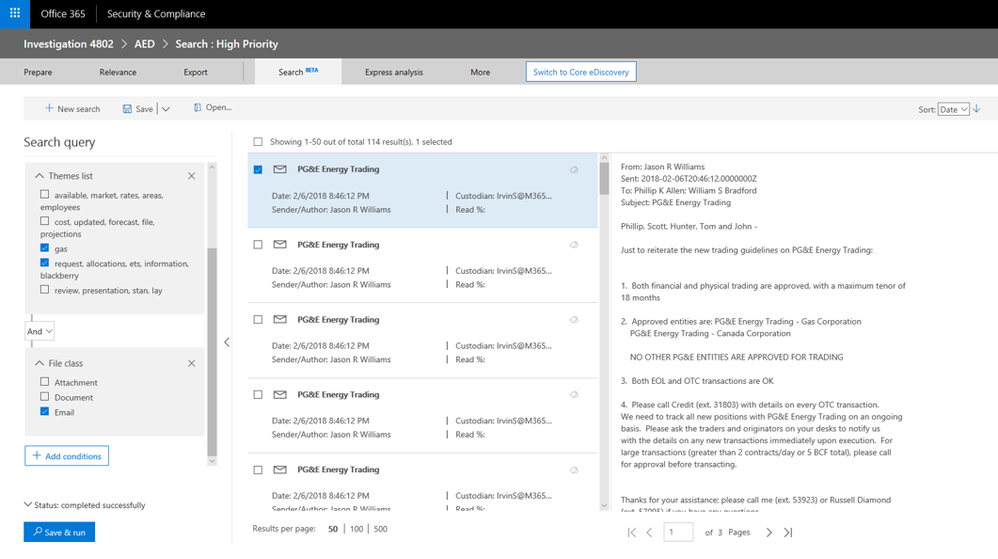Close the Themes list condition
This screenshot has width=998, height=559.
tap(192, 176)
